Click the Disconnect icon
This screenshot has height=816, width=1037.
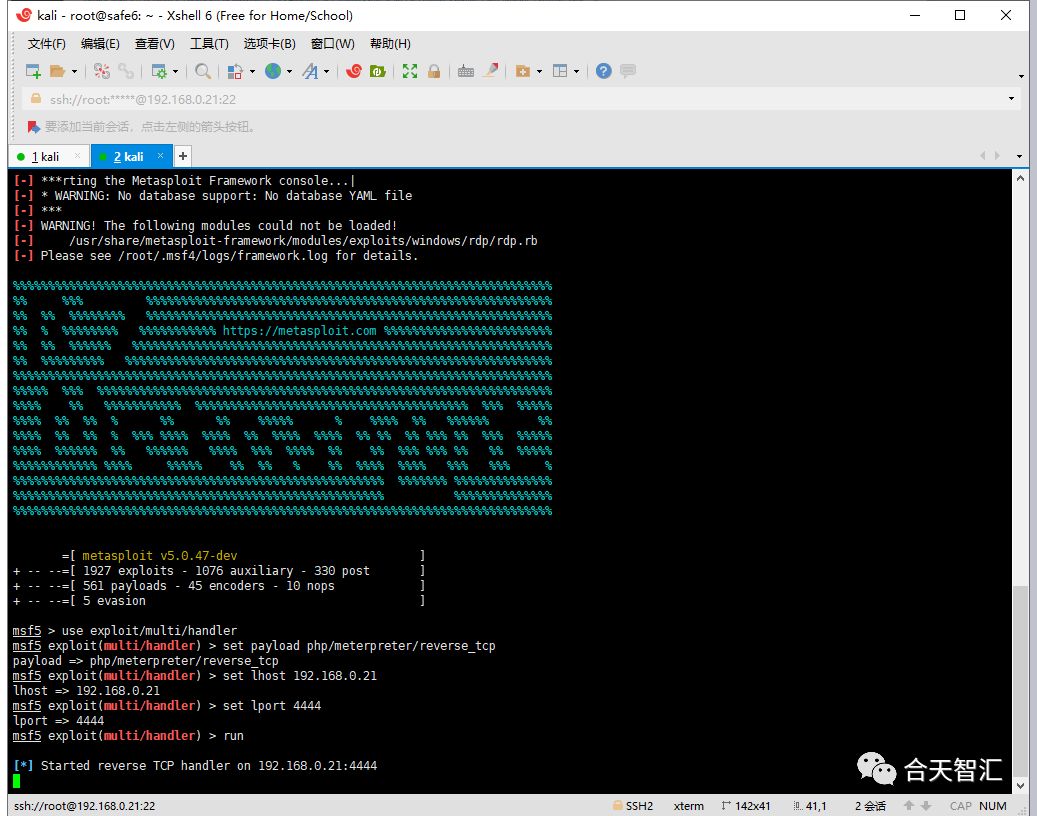coord(101,71)
